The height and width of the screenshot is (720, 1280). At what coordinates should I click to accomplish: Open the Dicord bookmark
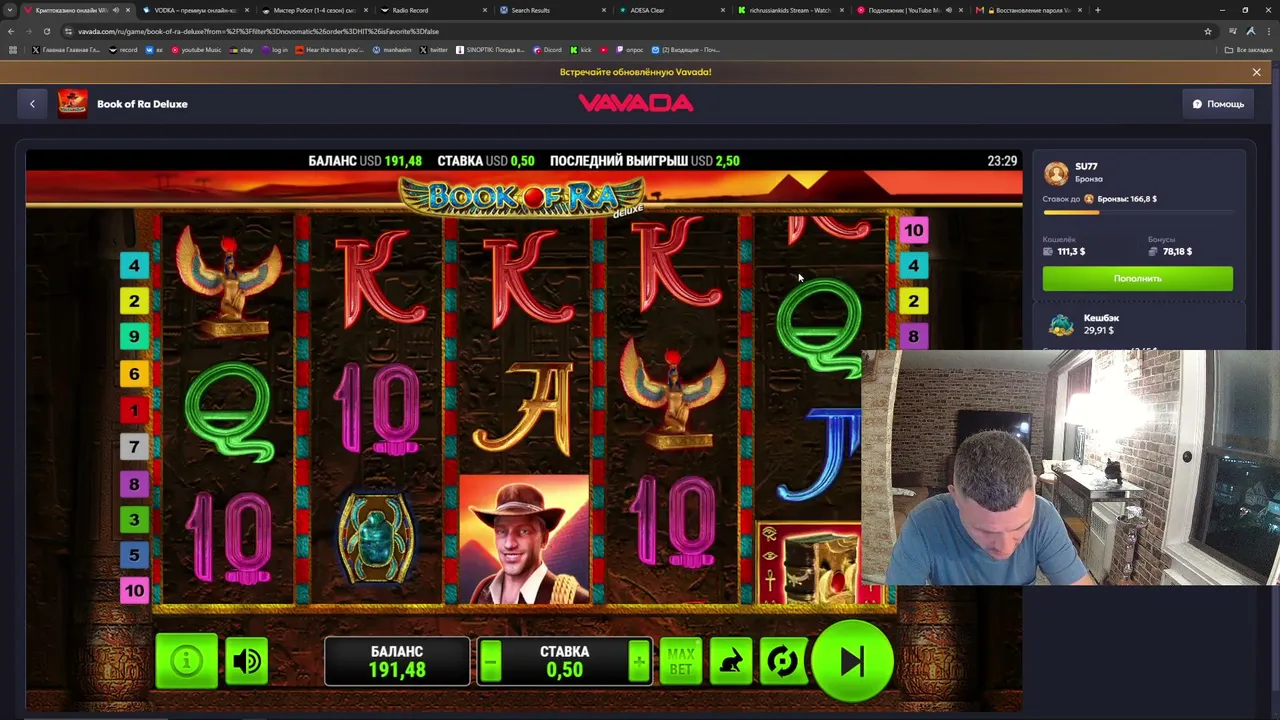[547, 50]
